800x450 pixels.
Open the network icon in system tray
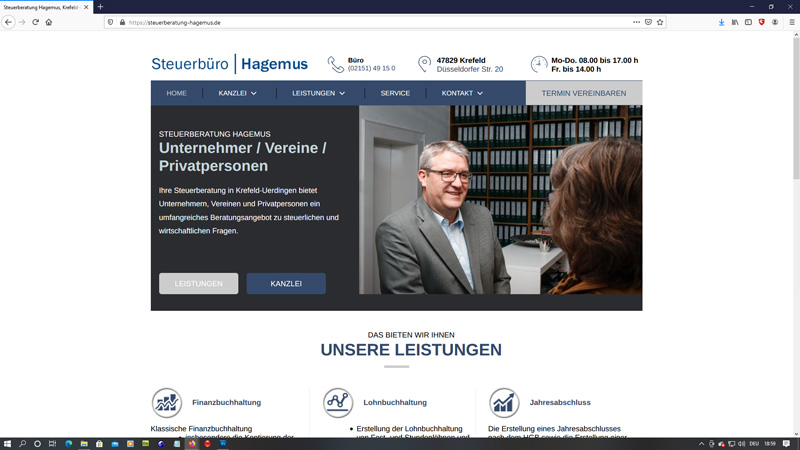pyautogui.click(x=732, y=444)
